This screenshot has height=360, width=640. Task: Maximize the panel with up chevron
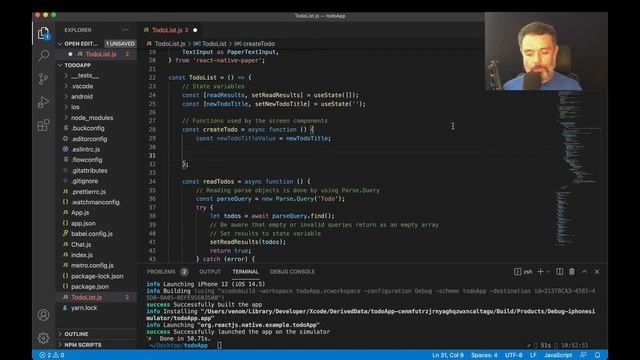click(584, 271)
